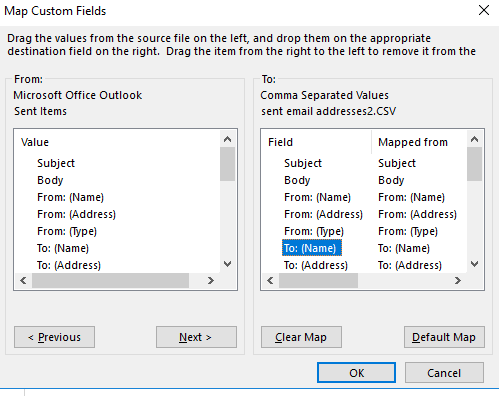Select From: (Address) in the Field column
499x396 pixels.
(323, 214)
